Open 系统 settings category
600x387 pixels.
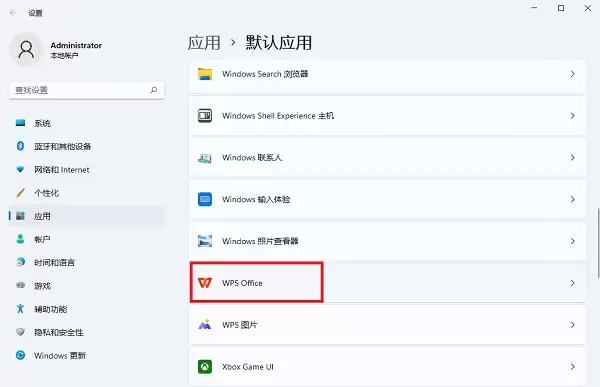coord(86,123)
